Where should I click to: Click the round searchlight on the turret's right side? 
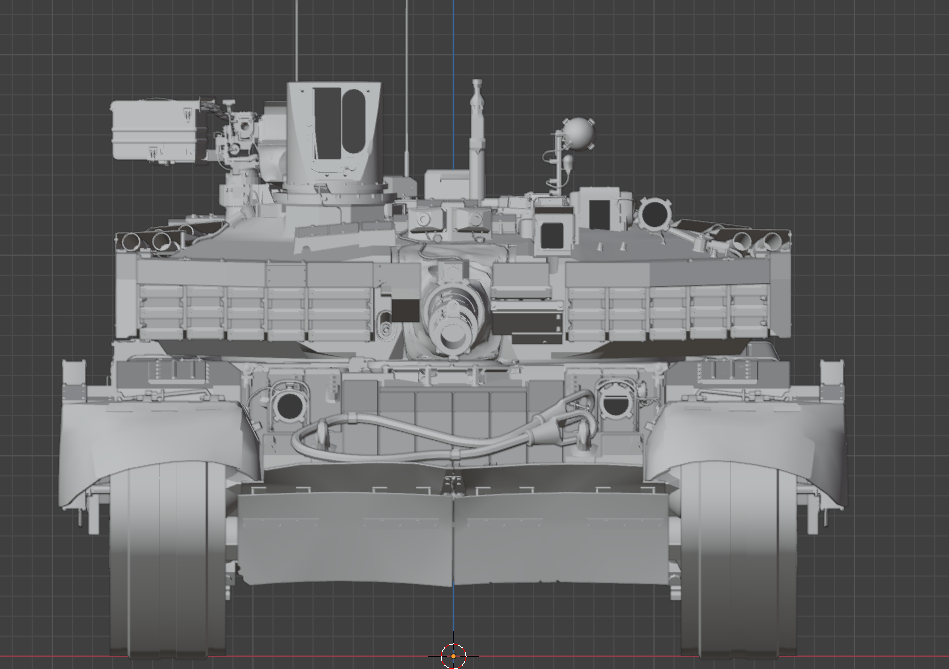[653, 213]
